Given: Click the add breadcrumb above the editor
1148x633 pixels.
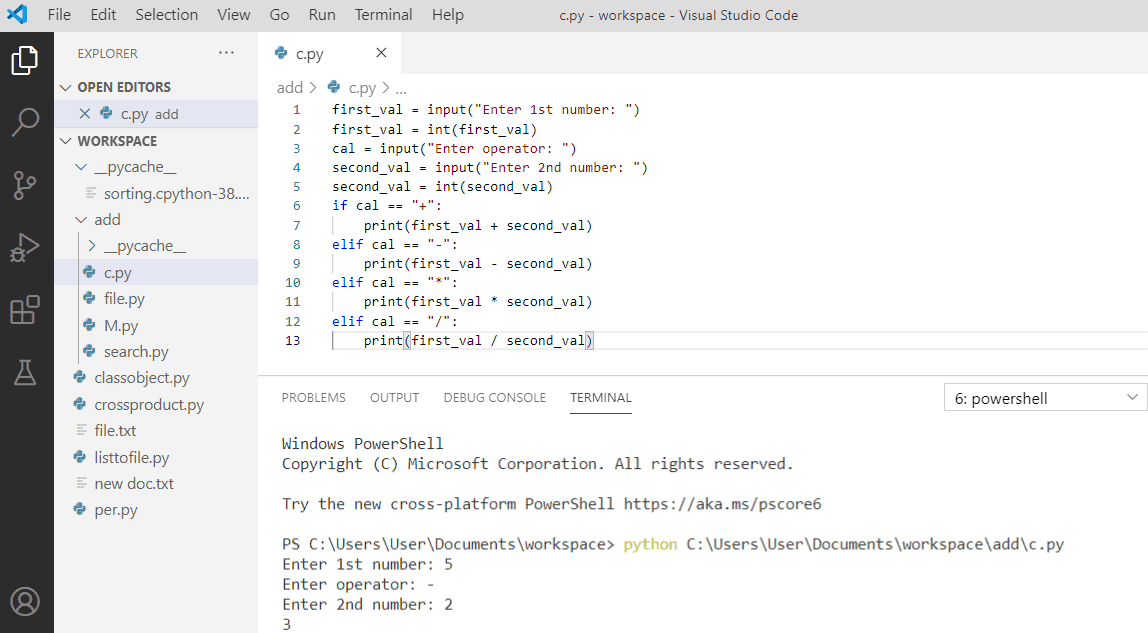Looking at the screenshot, I should (x=289, y=87).
